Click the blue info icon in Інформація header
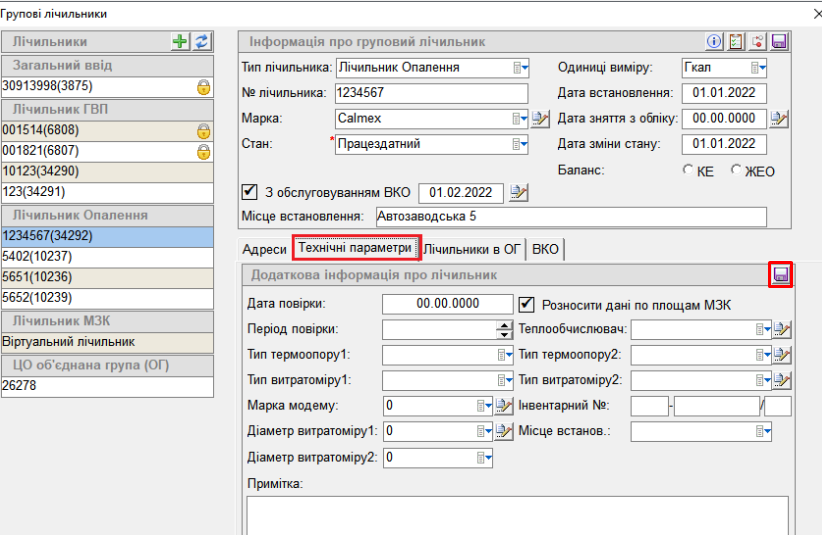 (714, 41)
